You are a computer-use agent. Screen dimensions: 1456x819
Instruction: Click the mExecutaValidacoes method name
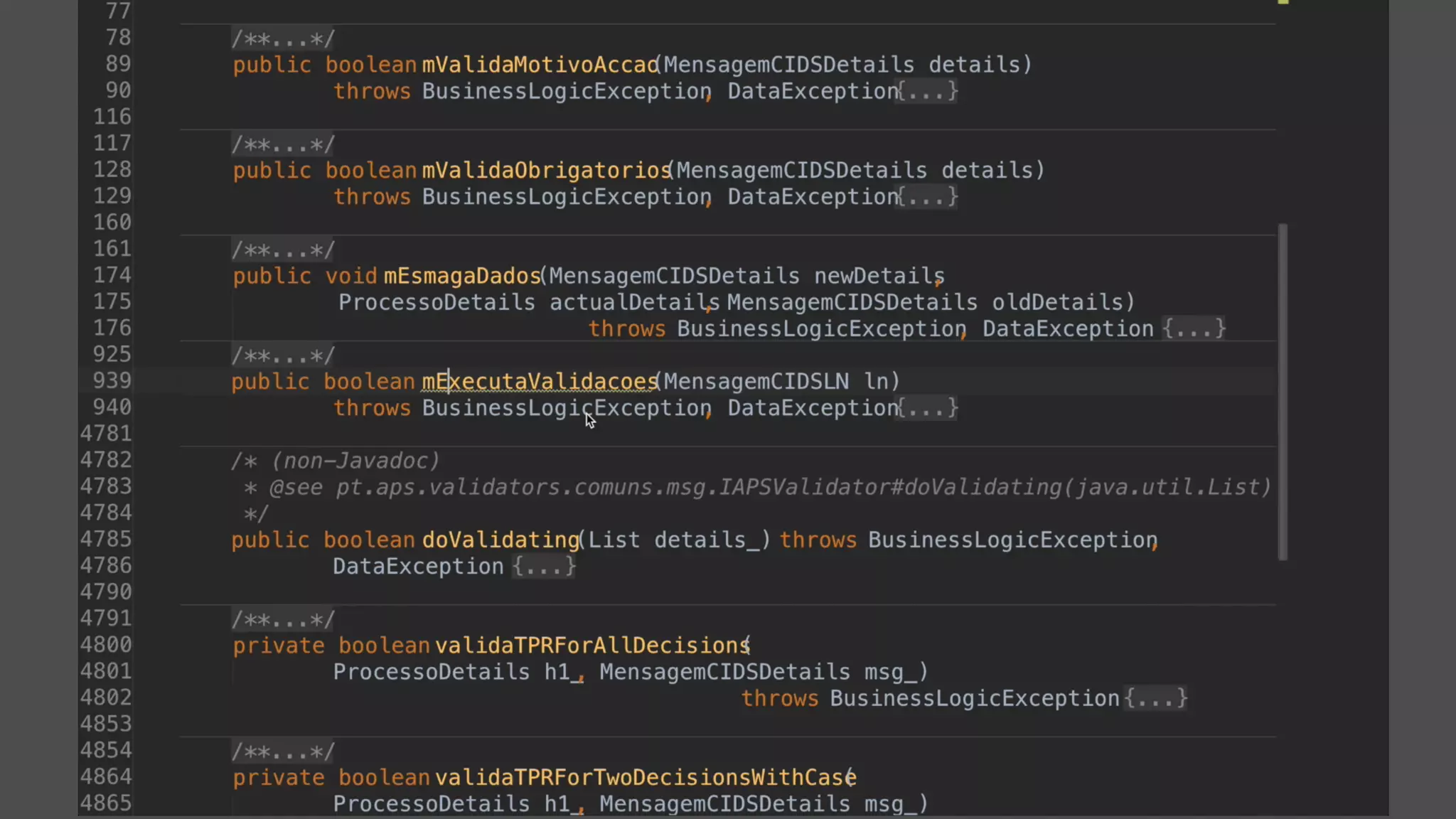[539, 381]
